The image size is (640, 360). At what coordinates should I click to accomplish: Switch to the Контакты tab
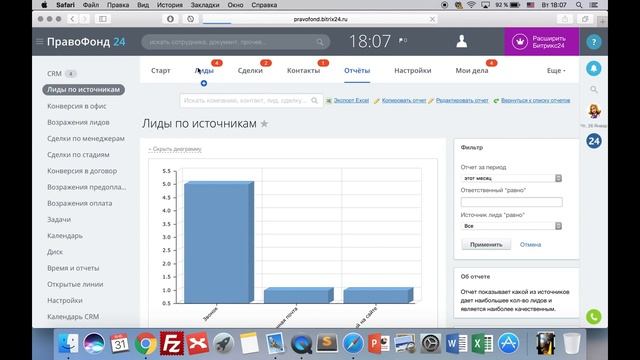pos(303,71)
